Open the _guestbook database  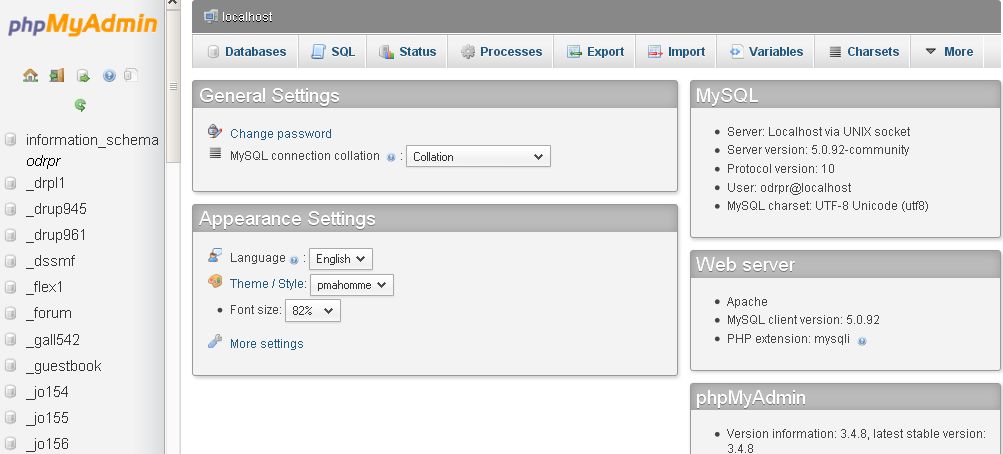(x=64, y=366)
